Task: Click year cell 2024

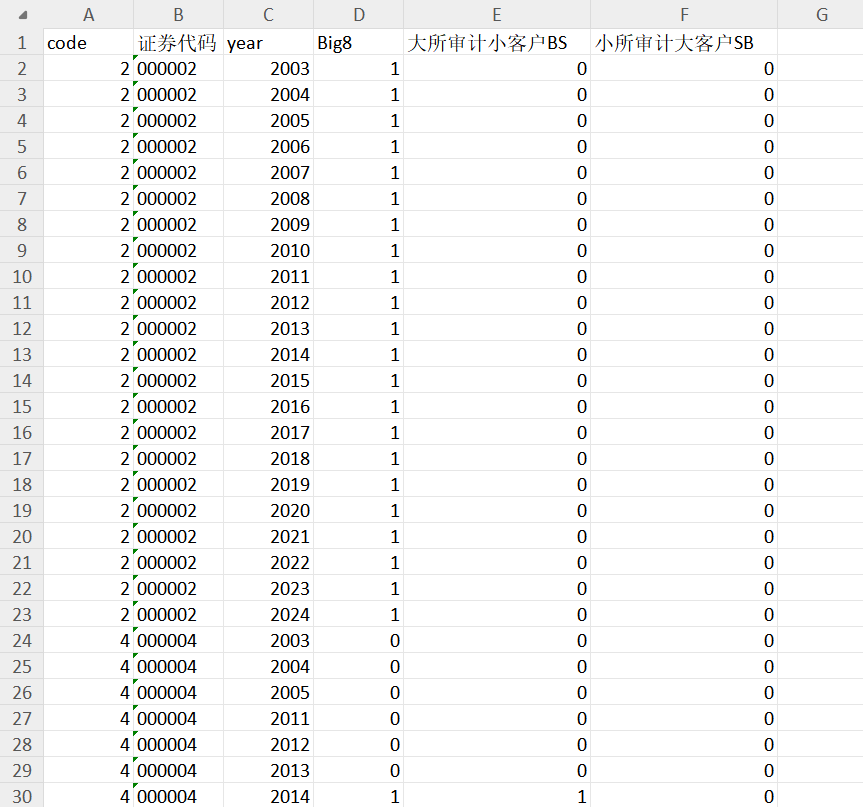Action: (x=269, y=614)
